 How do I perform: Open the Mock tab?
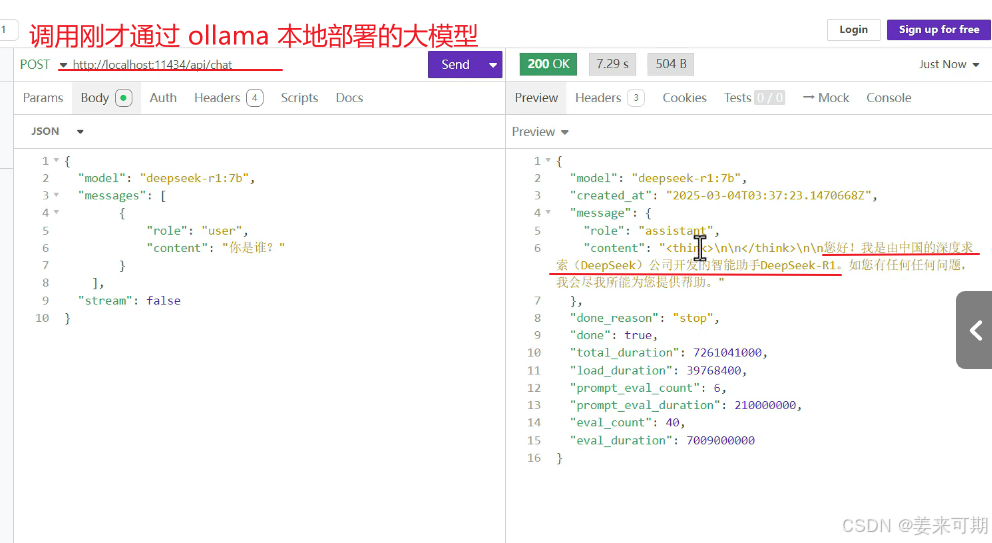point(826,98)
